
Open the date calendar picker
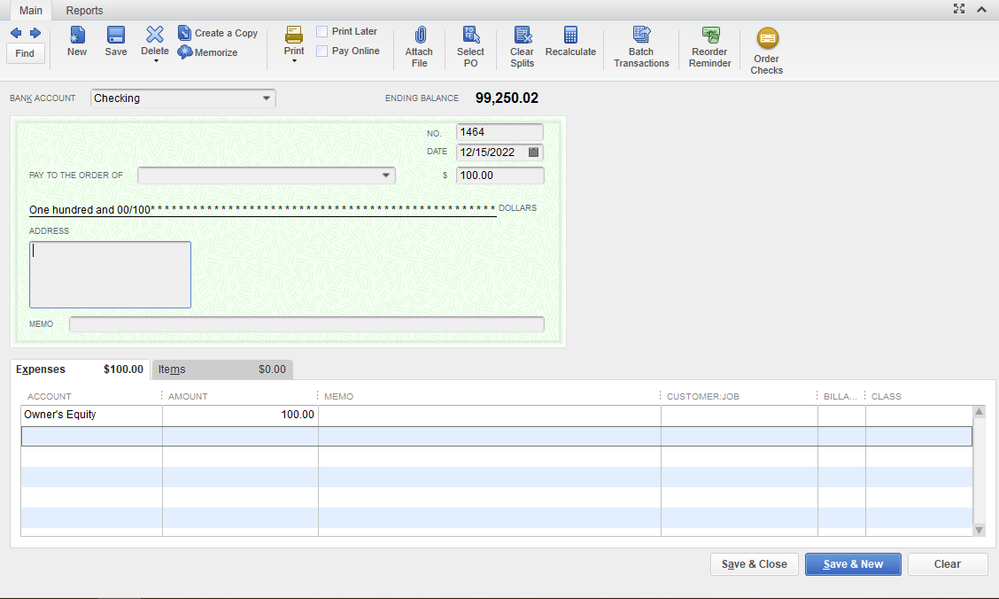(534, 152)
